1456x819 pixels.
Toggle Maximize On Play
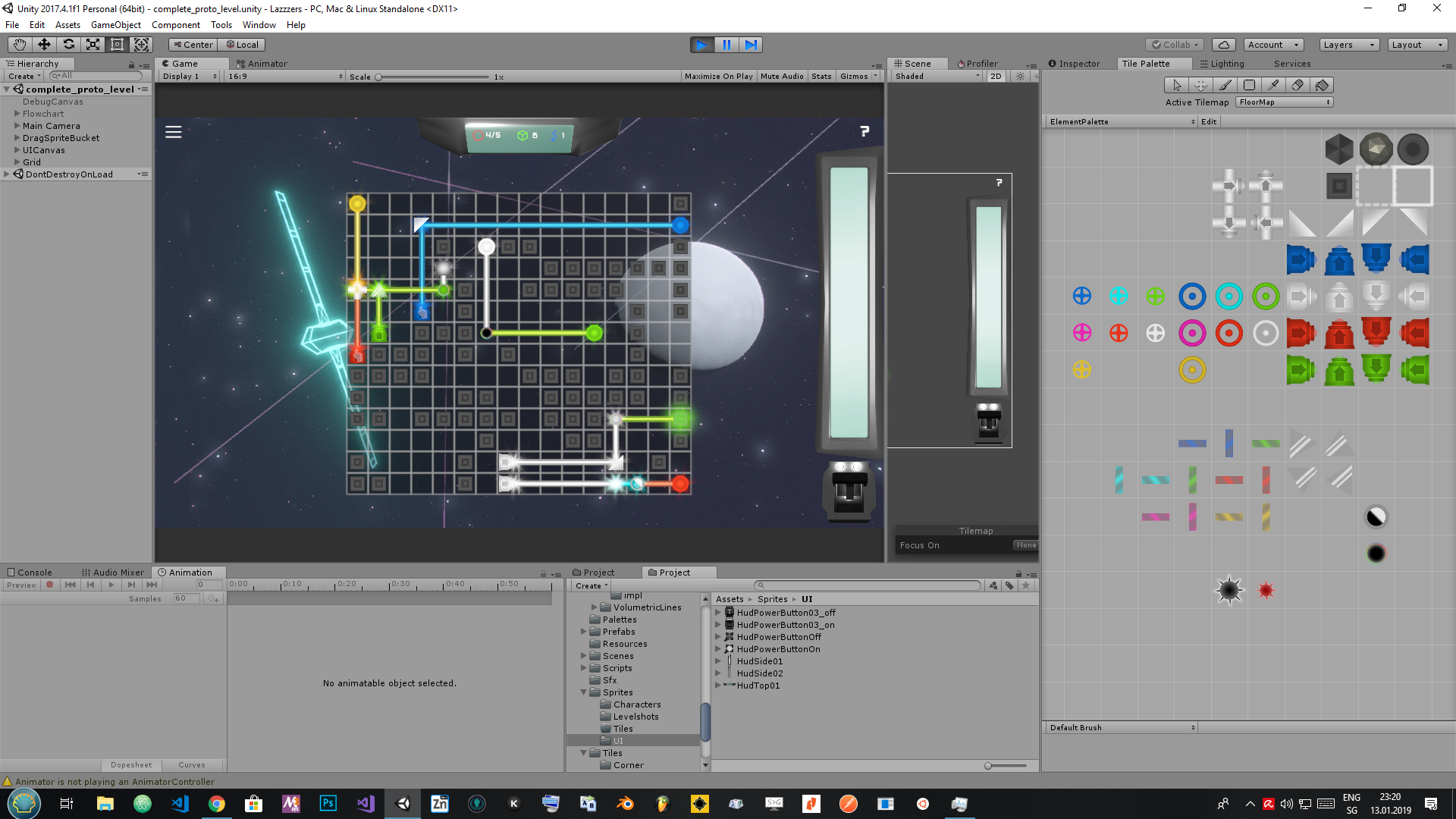pyautogui.click(x=718, y=77)
